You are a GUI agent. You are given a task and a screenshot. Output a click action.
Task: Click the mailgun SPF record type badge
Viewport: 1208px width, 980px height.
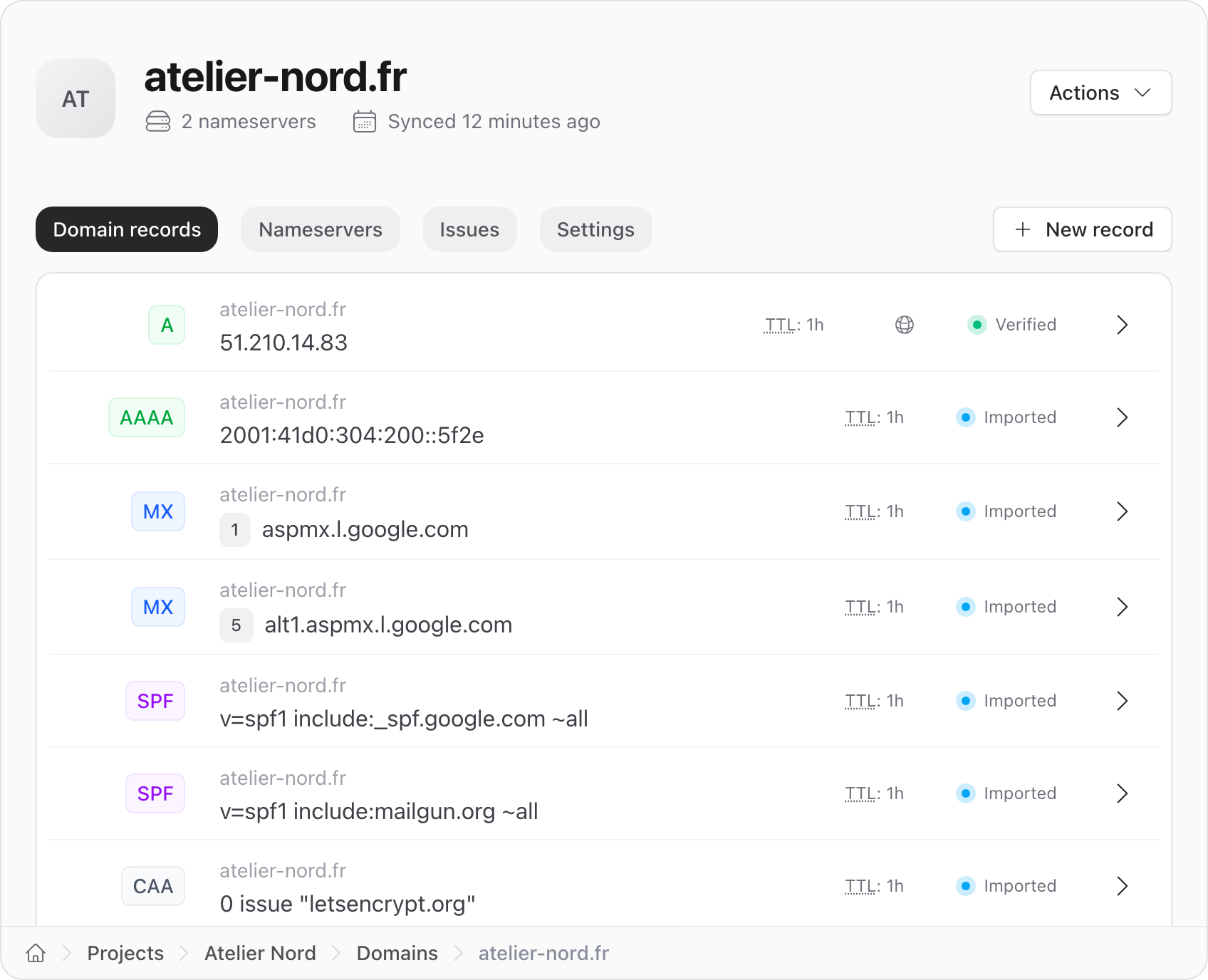155,793
